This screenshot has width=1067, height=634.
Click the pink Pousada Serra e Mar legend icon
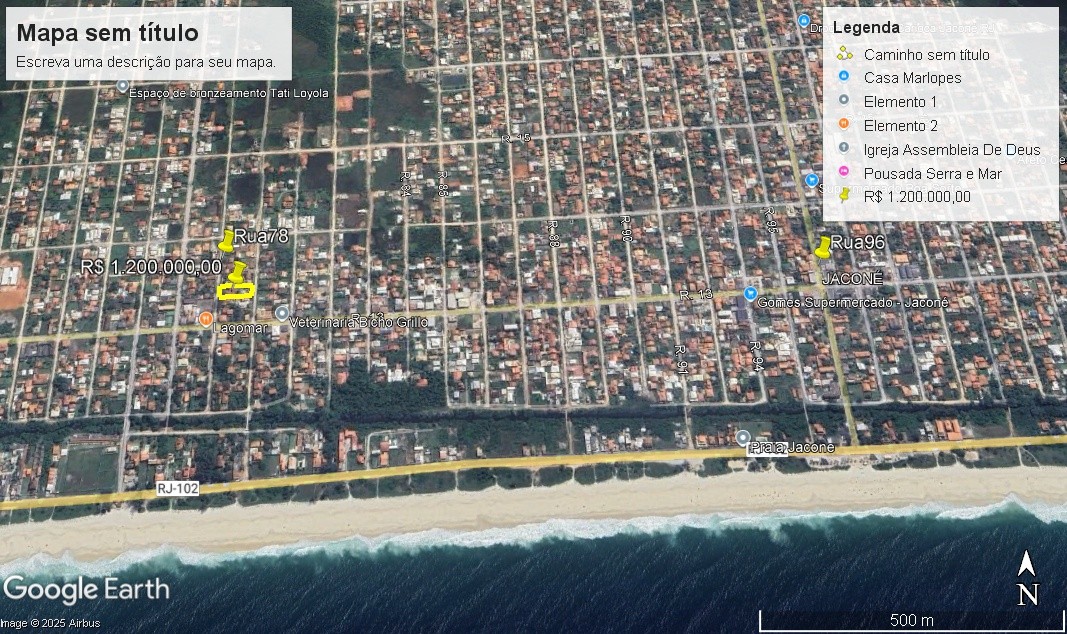click(x=844, y=172)
